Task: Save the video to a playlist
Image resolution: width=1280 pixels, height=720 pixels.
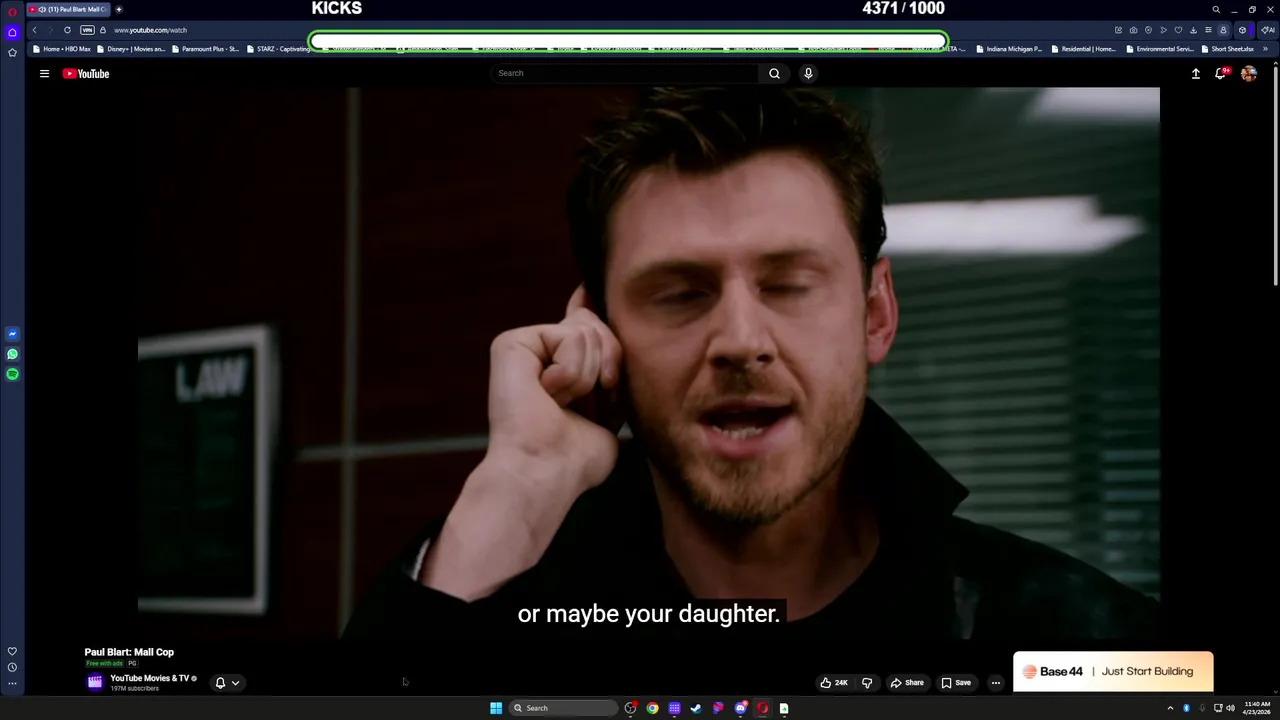Action: [956, 683]
